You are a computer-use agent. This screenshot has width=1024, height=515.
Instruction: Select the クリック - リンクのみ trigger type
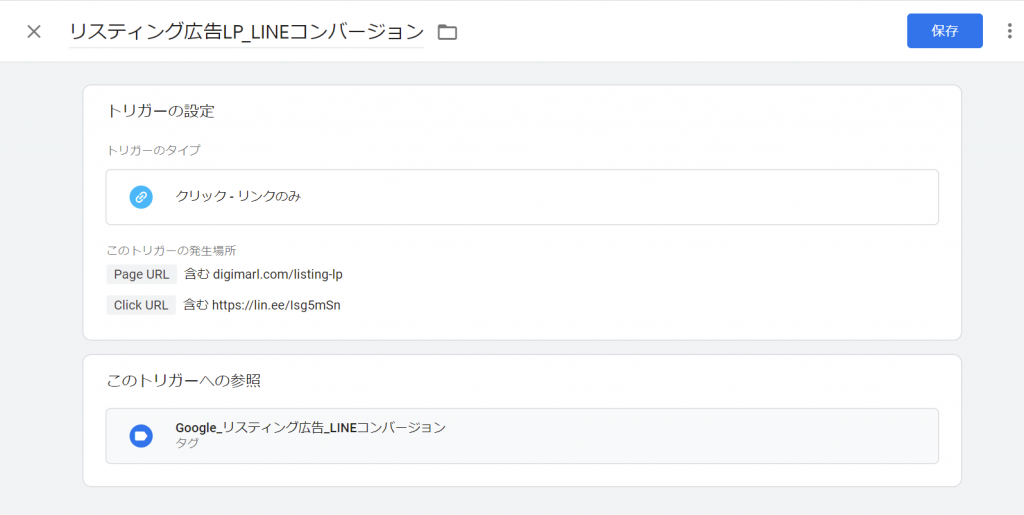click(x=522, y=197)
